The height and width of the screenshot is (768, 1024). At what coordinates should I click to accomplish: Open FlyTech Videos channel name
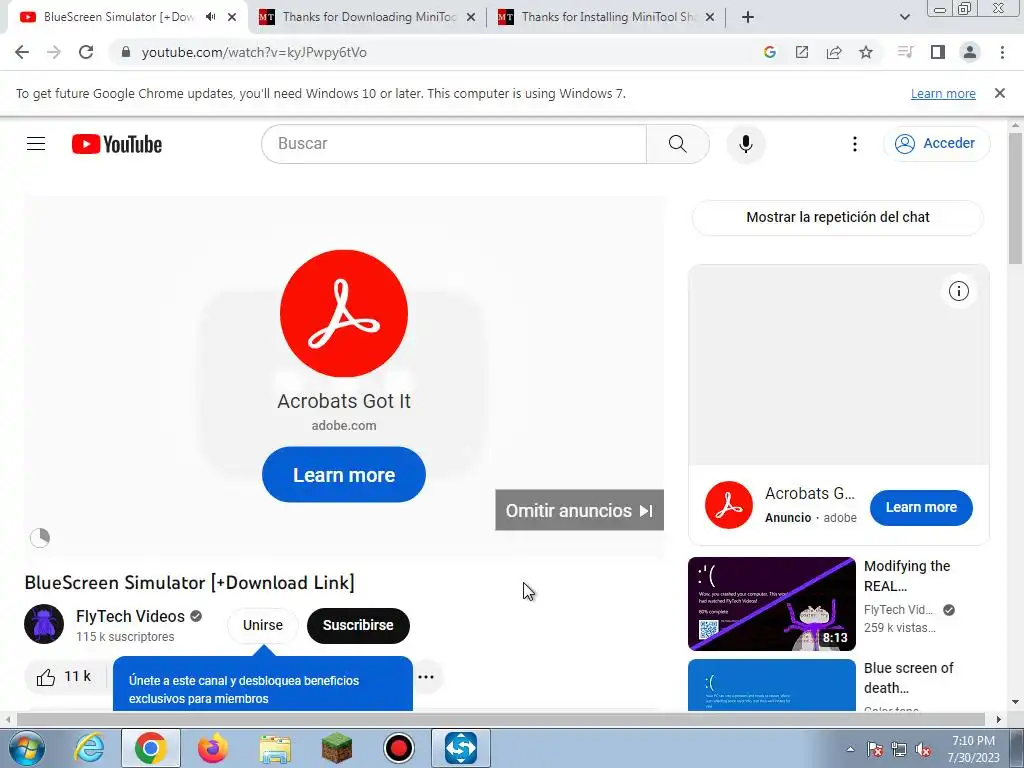click(130, 616)
